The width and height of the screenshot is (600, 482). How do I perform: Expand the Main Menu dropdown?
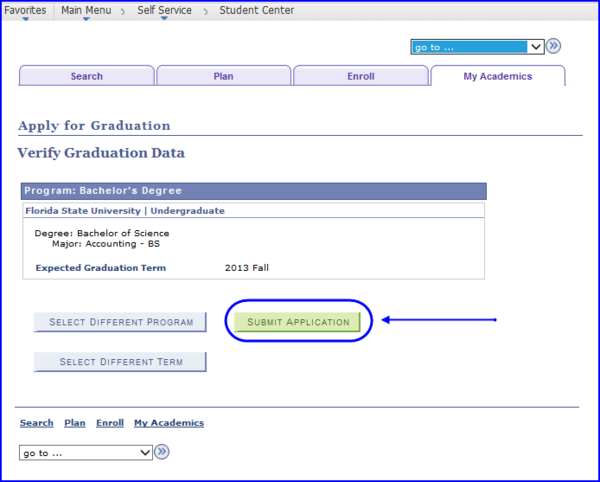point(86,10)
